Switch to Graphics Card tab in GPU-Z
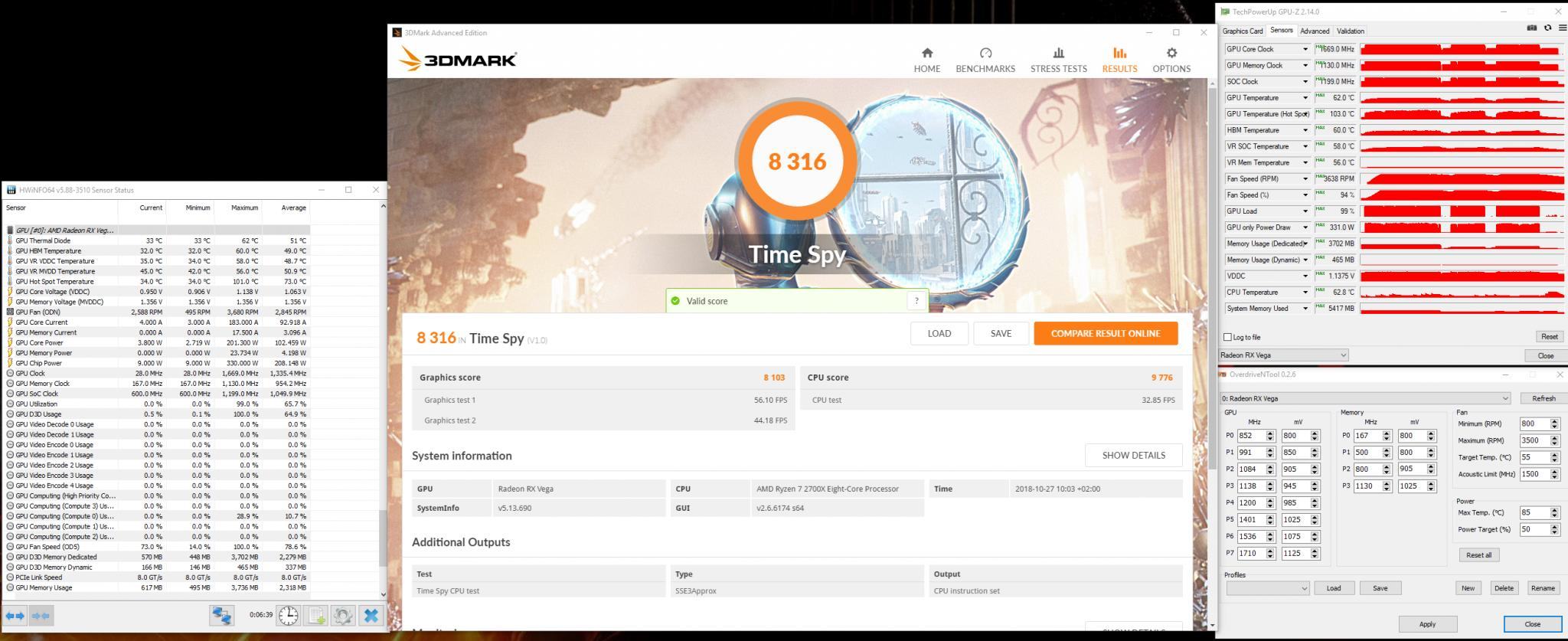 [1243, 31]
